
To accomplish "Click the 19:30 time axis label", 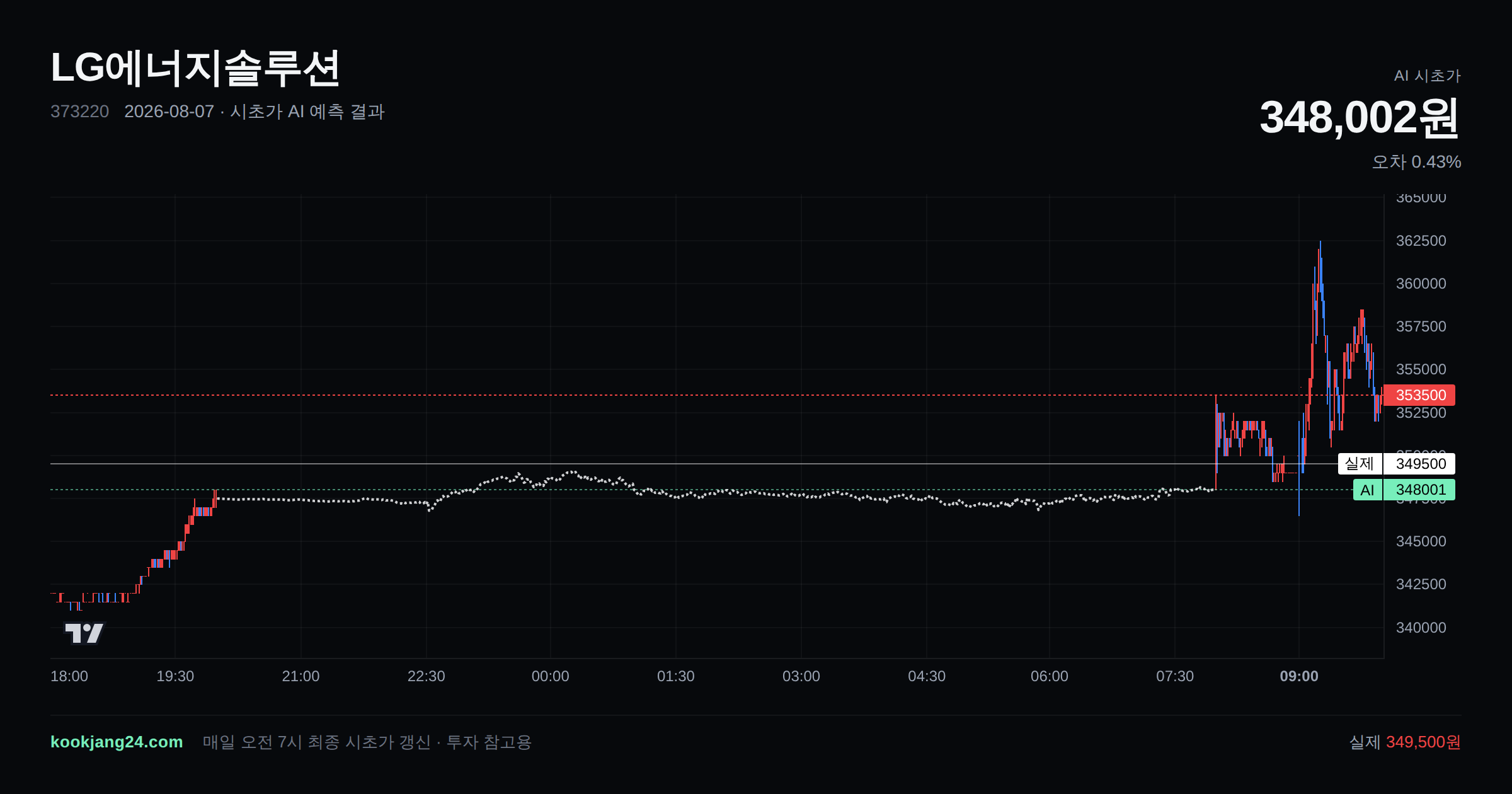I will (x=175, y=676).
